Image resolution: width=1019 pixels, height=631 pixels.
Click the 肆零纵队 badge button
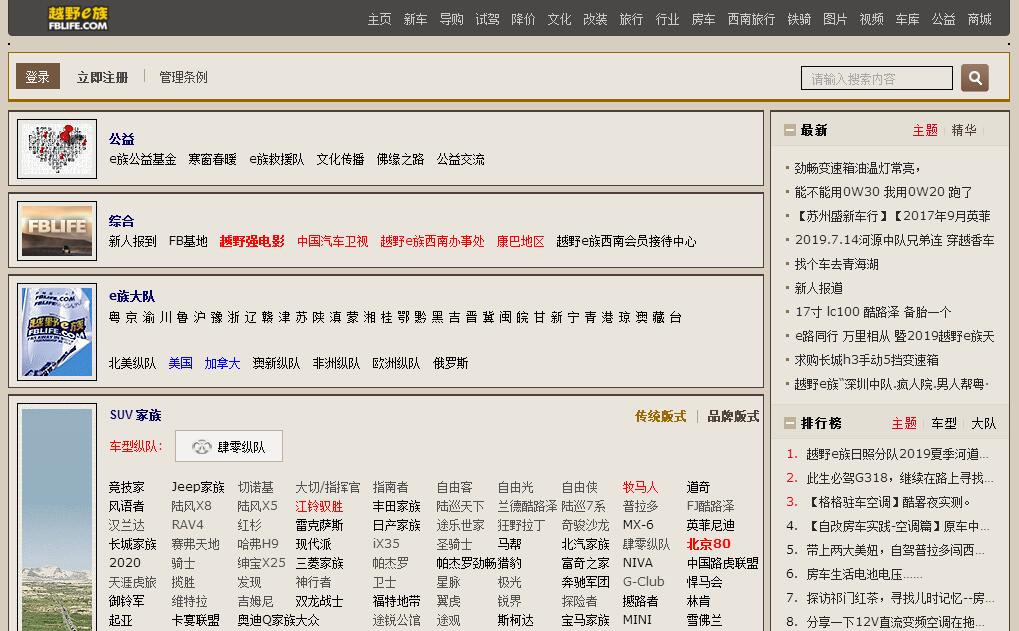coord(229,447)
